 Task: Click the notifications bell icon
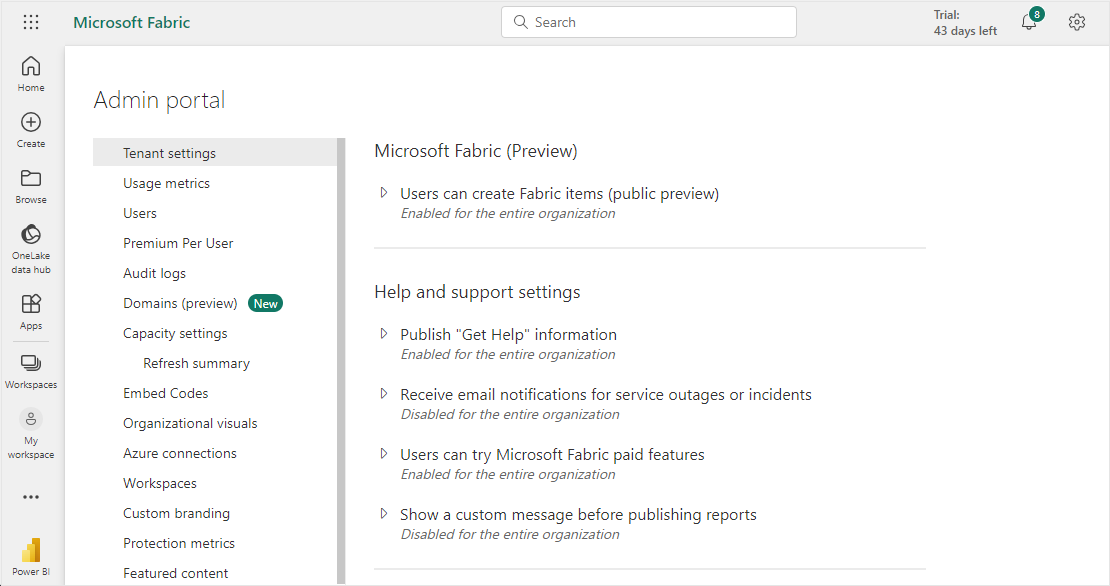[x=1029, y=22]
